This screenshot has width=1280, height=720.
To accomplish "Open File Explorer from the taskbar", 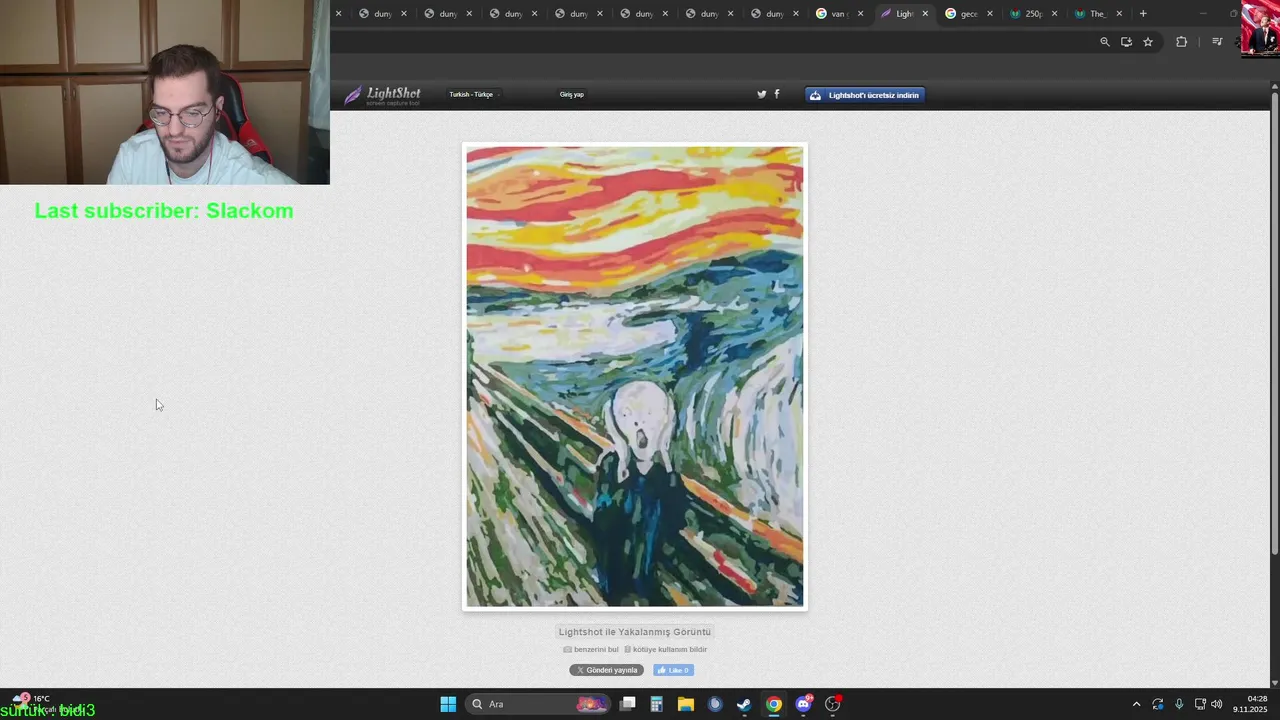I will coord(686,704).
